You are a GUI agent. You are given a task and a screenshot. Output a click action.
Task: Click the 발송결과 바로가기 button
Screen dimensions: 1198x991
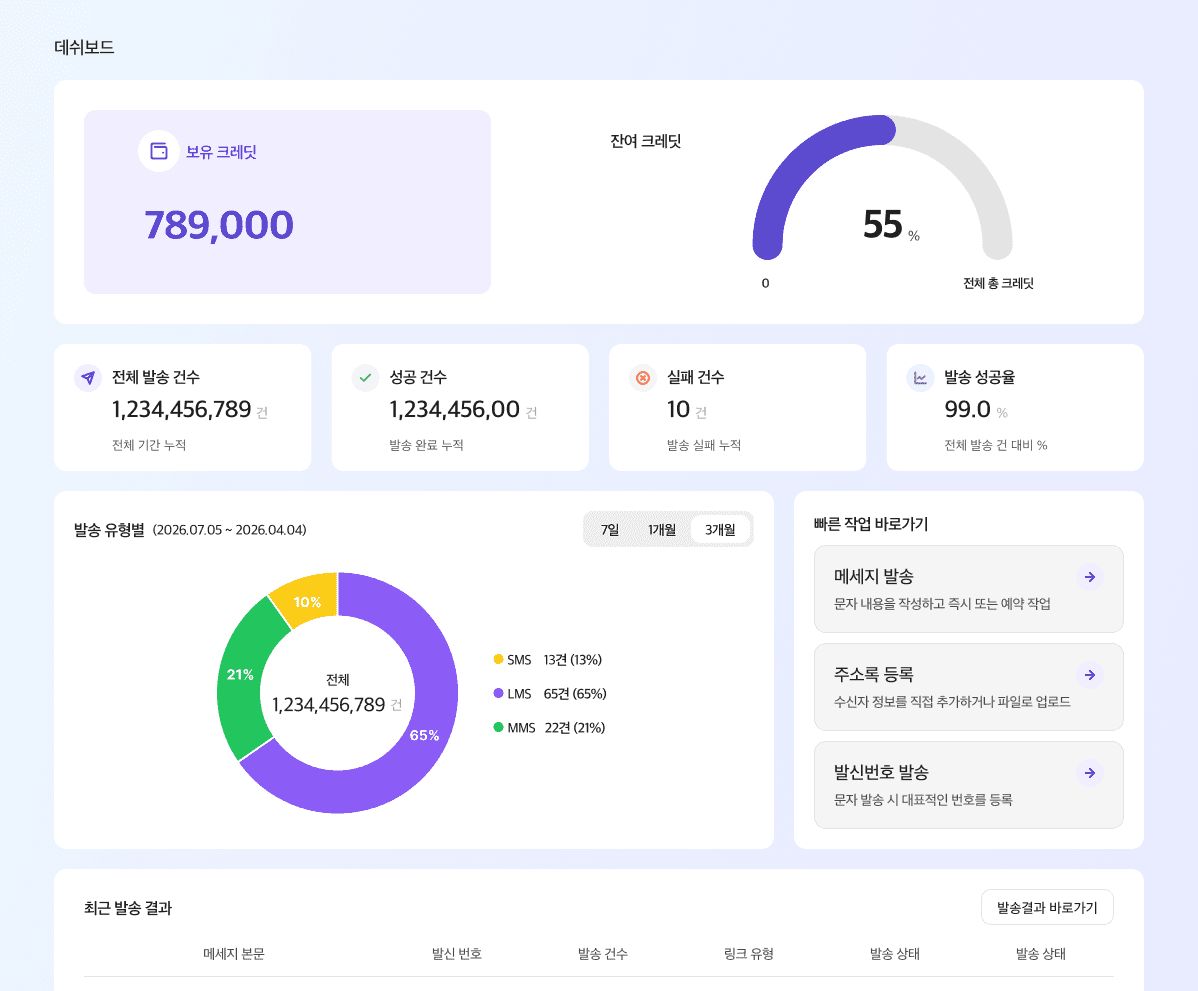[x=1047, y=907]
